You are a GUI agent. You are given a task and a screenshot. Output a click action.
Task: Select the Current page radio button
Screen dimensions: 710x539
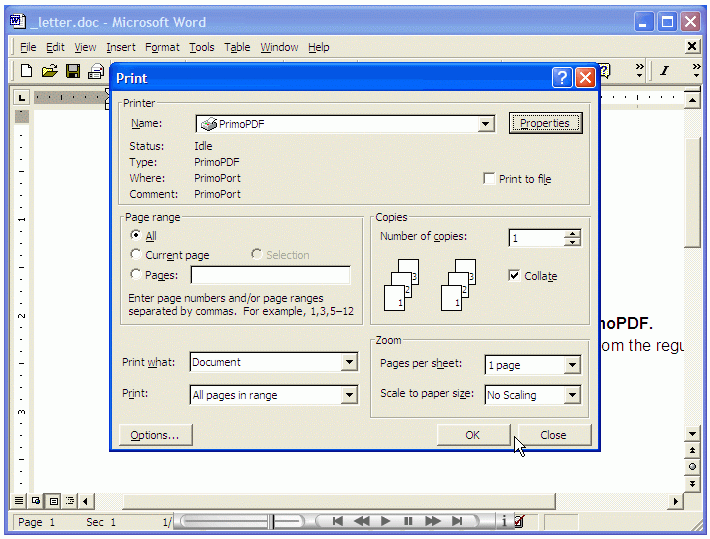coord(135,254)
